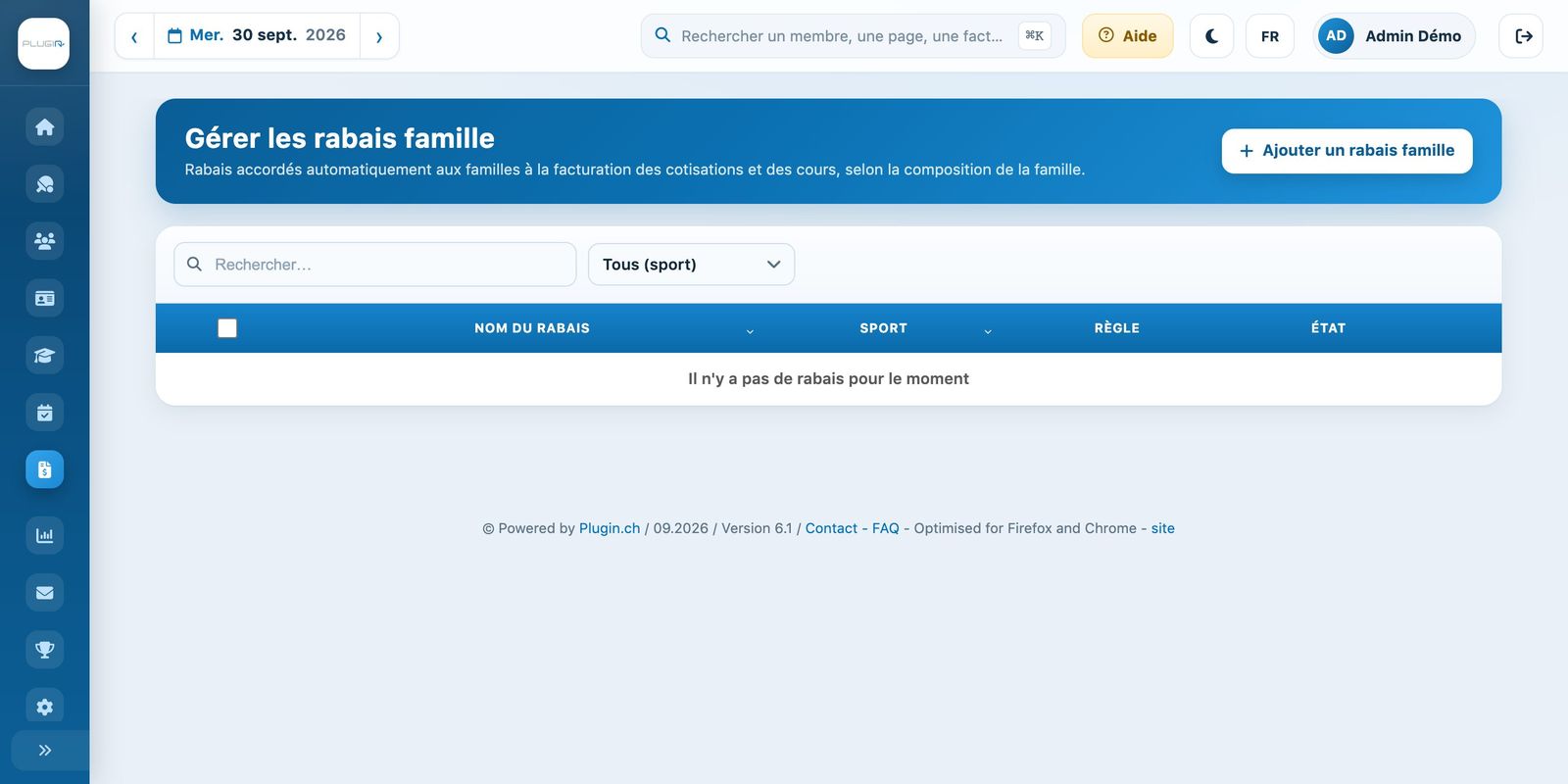Go to the home dashboard icon
The width and height of the screenshot is (1568, 784).
(x=45, y=127)
